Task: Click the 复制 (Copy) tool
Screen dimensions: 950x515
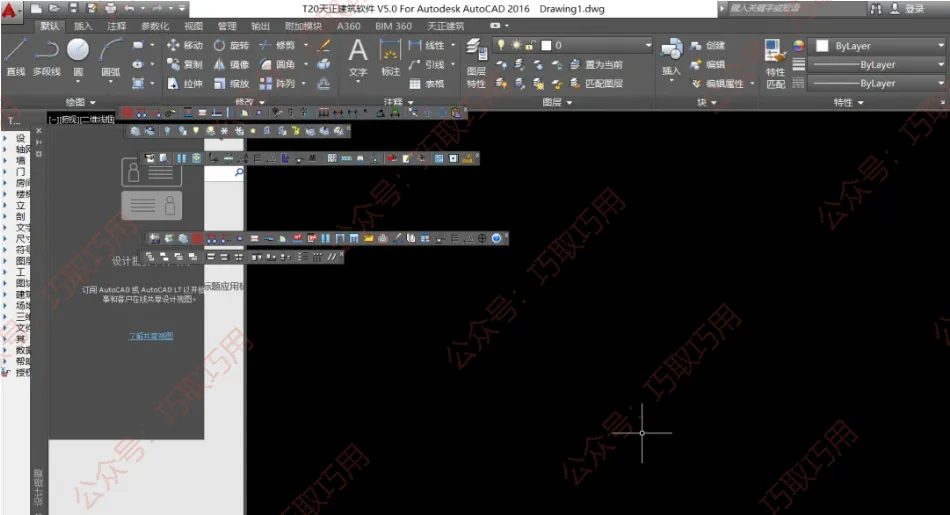Action: tap(185, 64)
